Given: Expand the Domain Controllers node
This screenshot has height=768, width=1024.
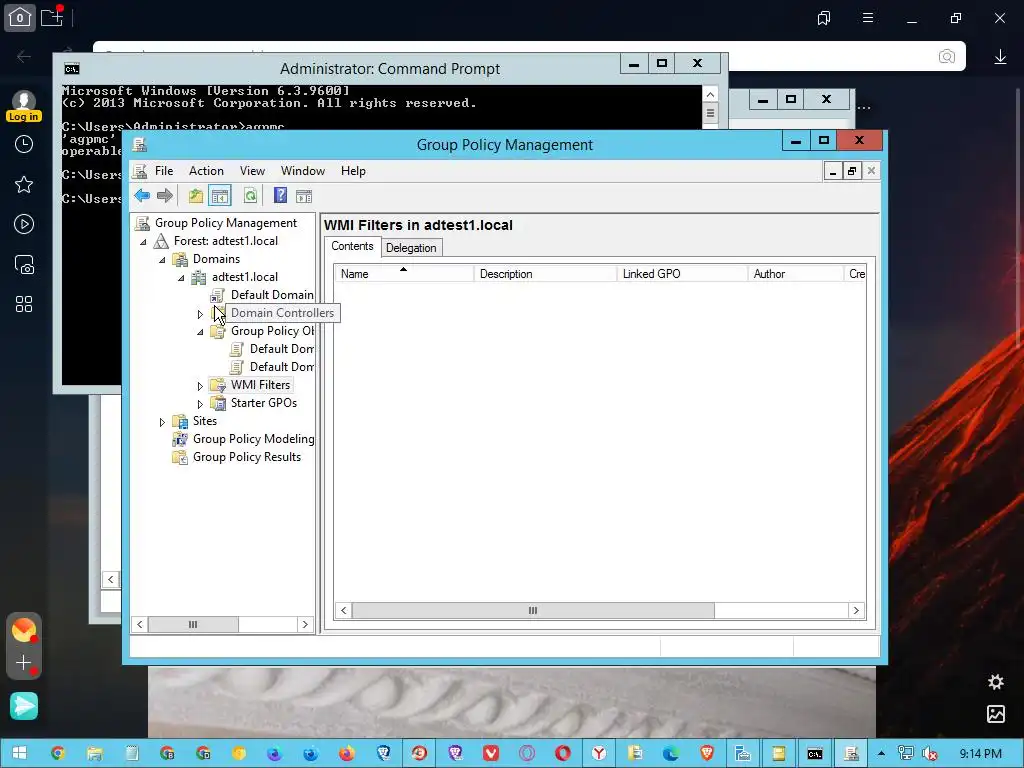Looking at the screenshot, I should coord(200,314).
